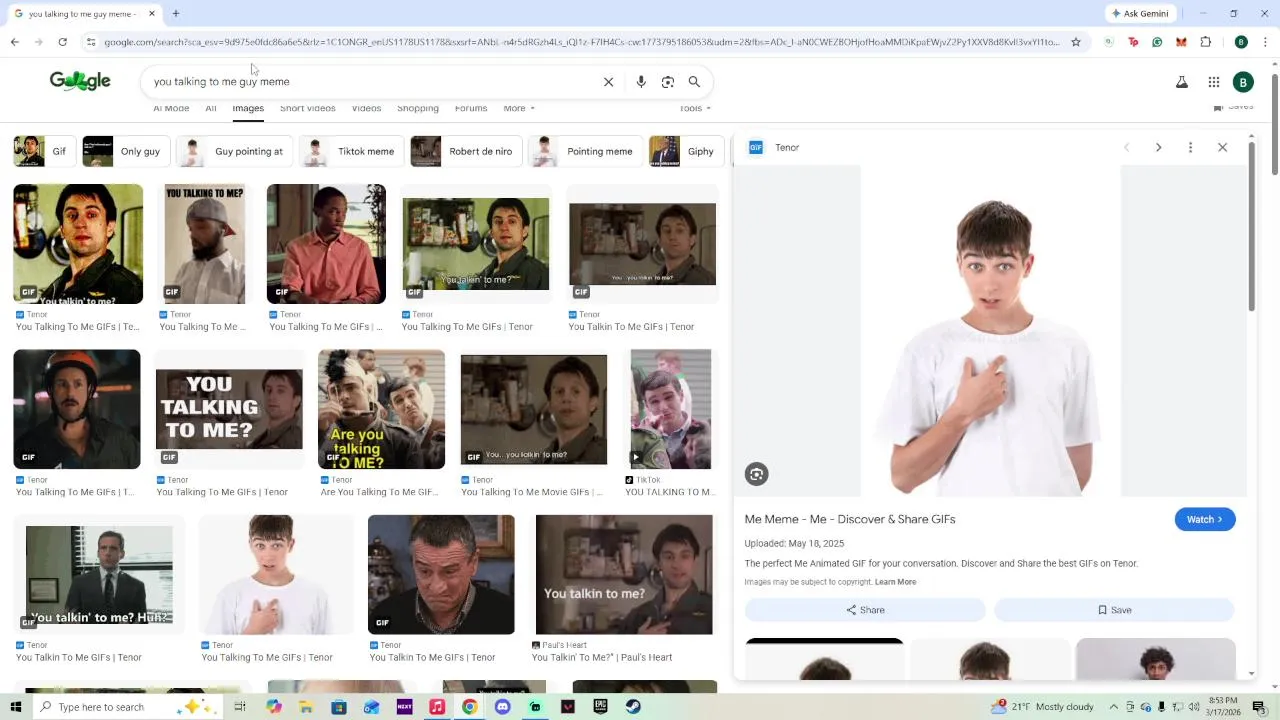Open the YOU TALKING TO ME? text GIF thumbnail
Screen dimensions: 1280x720
tap(229, 409)
